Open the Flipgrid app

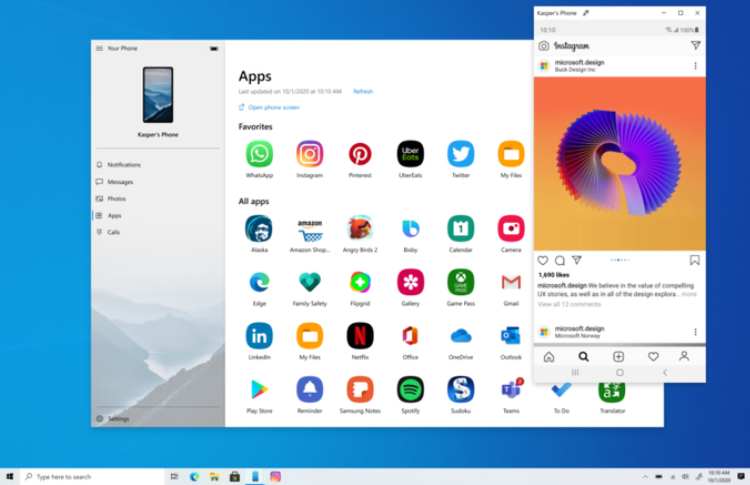tap(360, 282)
